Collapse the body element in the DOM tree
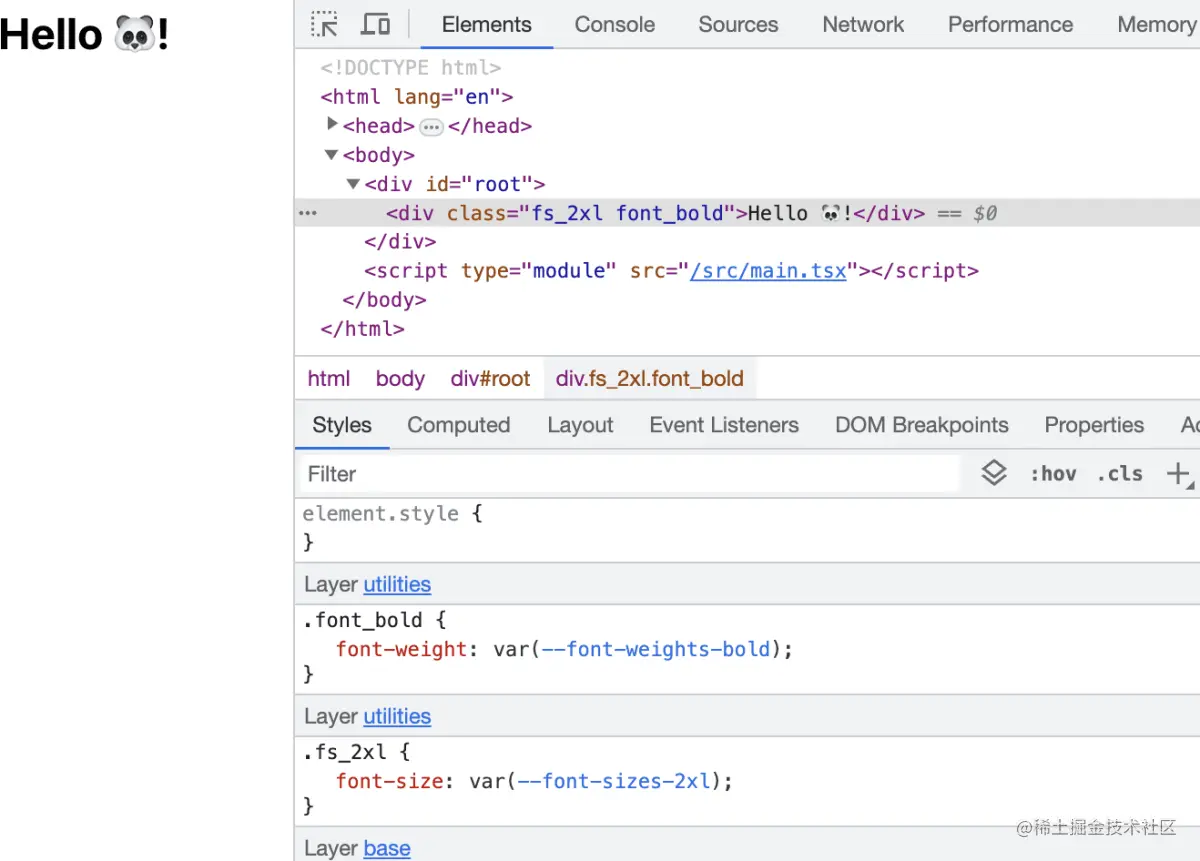 (331, 154)
